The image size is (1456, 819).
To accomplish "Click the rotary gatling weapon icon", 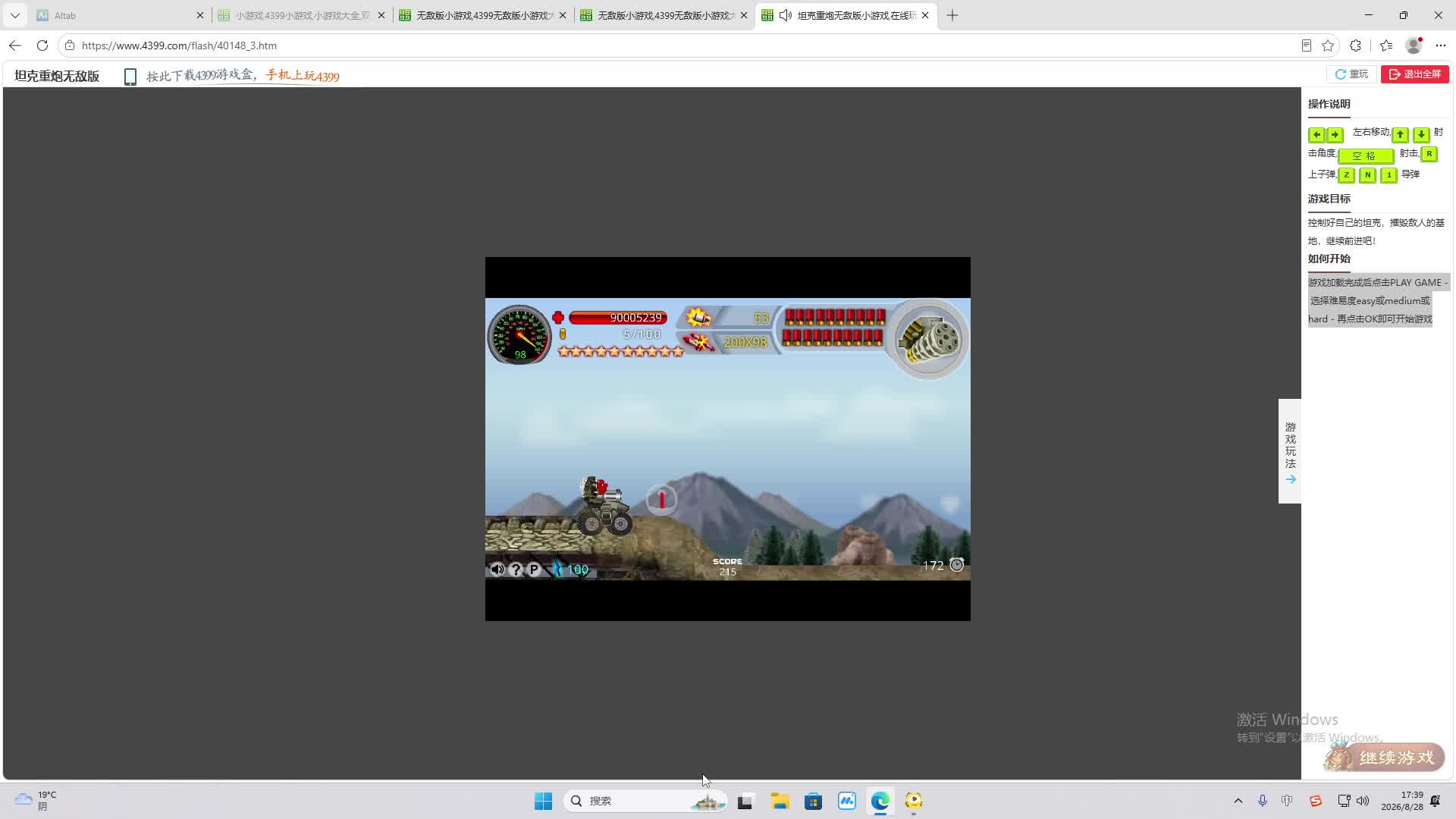I will [x=929, y=339].
